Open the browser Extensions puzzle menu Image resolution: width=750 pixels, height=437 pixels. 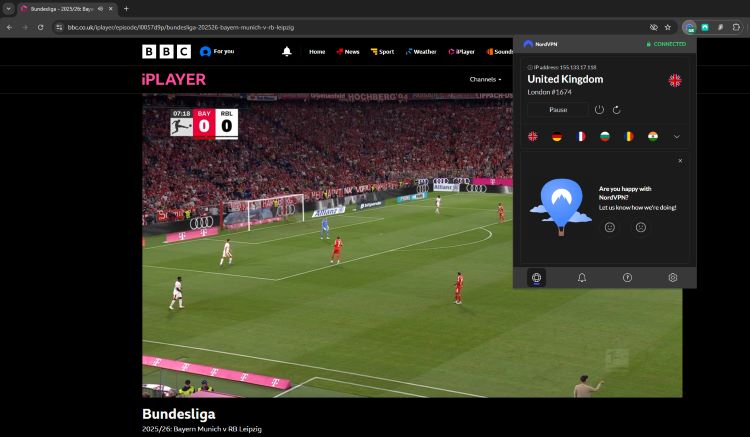click(736, 28)
